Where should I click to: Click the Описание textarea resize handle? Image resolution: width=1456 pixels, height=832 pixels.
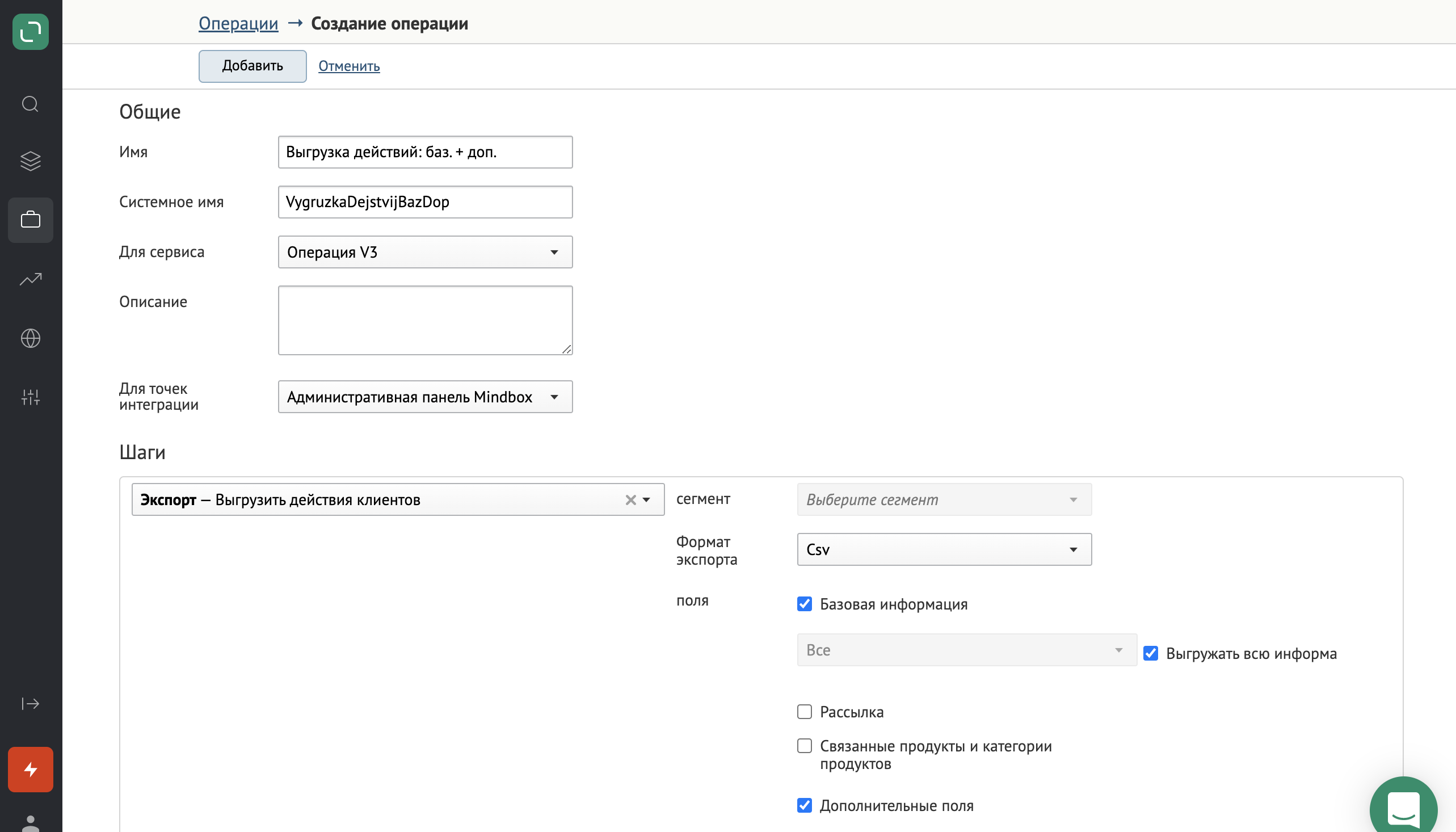567,349
